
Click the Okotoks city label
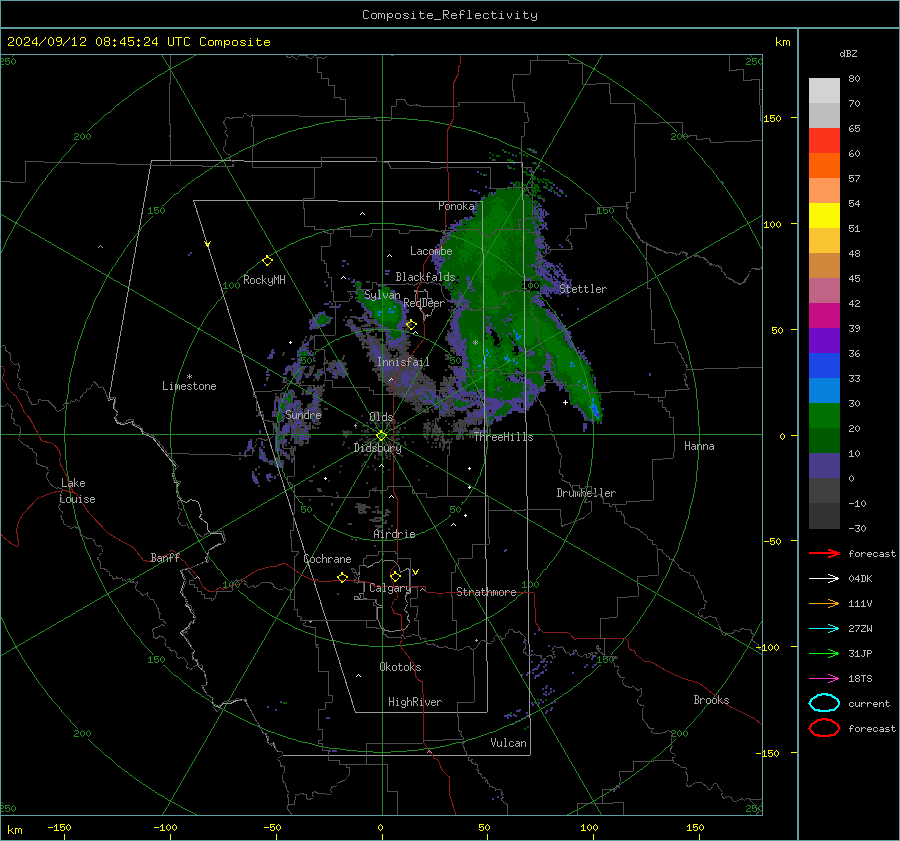point(400,667)
